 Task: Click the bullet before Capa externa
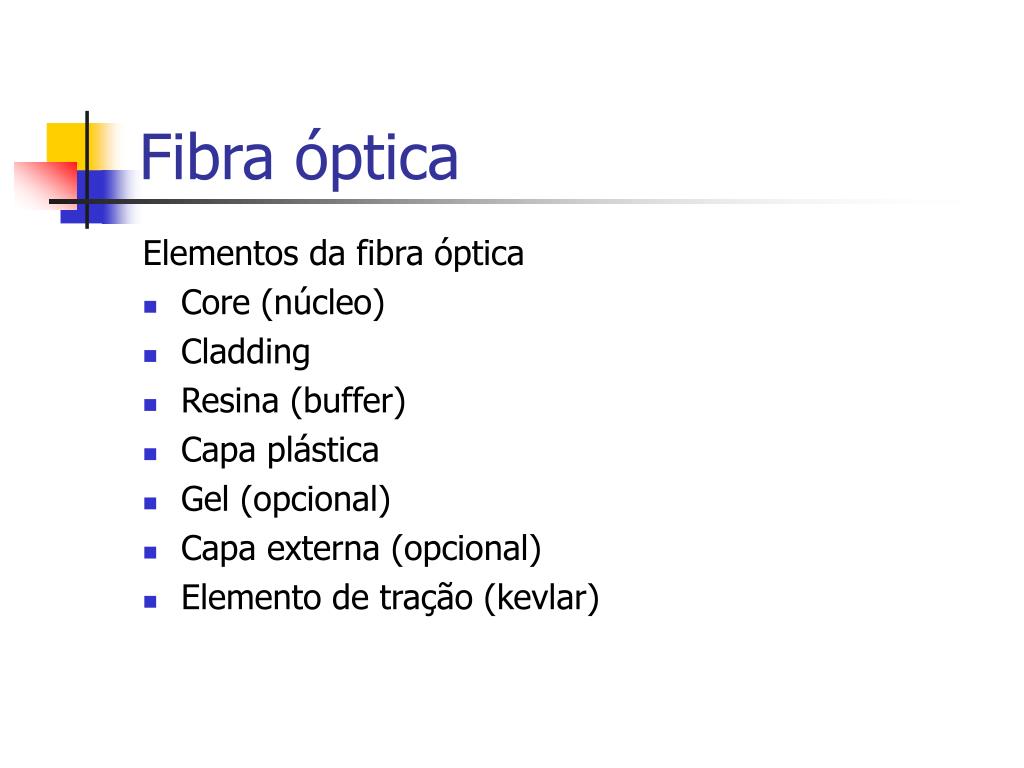point(150,552)
